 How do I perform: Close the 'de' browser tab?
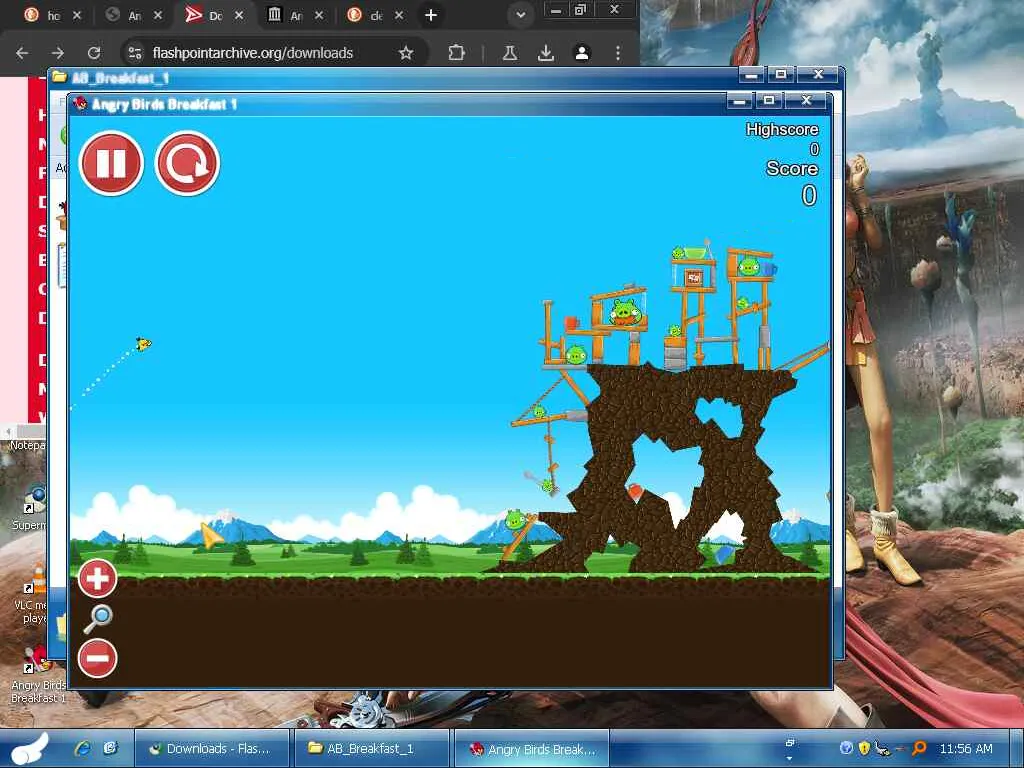coord(399,15)
